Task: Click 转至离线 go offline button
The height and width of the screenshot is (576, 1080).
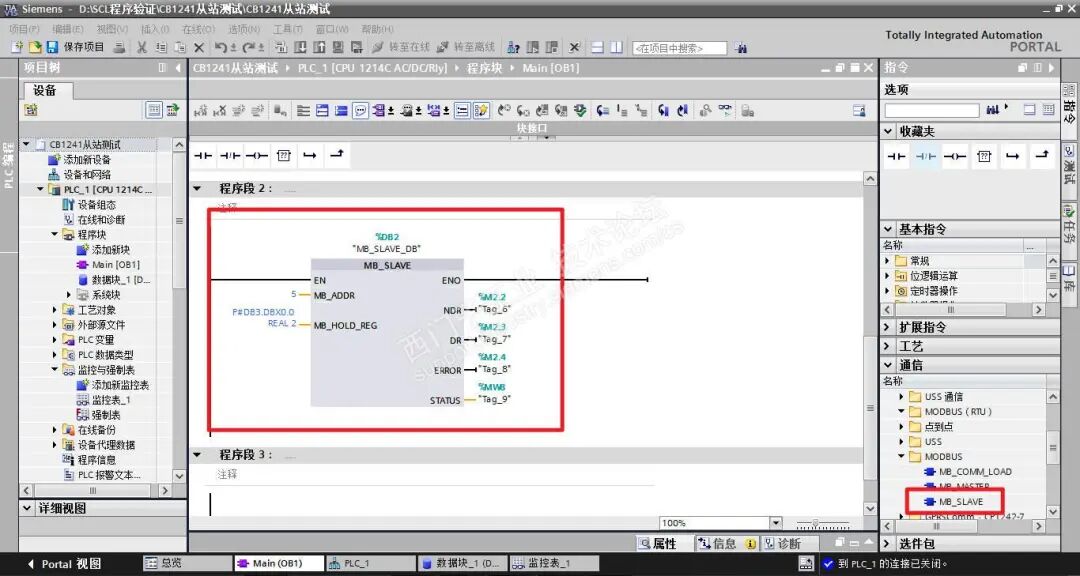Action: 465,48
